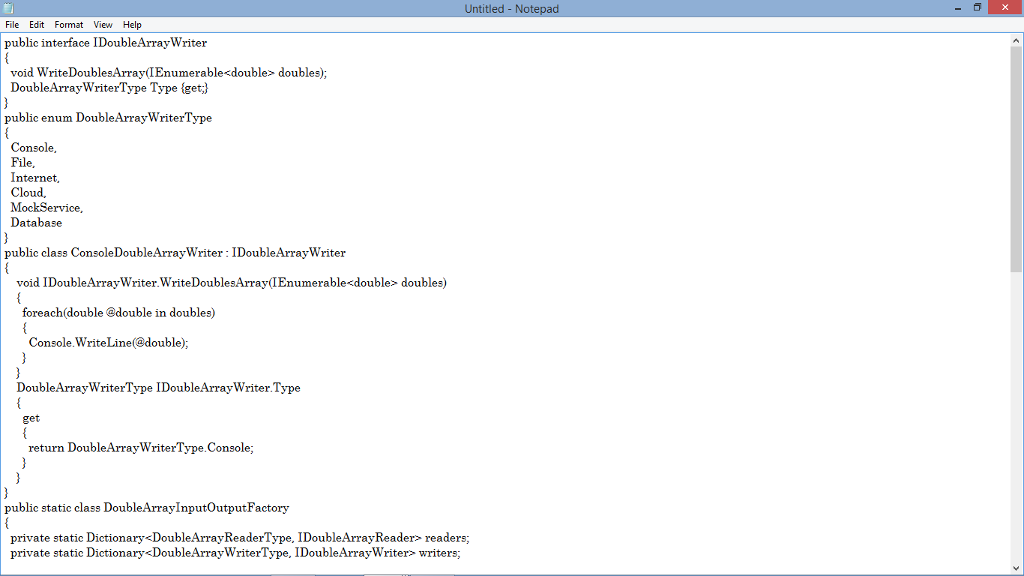The height and width of the screenshot is (576, 1024).
Task: Open the View menu
Action: (x=103, y=25)
